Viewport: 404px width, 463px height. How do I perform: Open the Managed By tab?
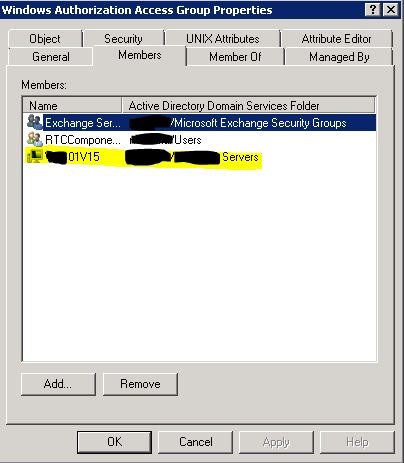coord(339,57)
